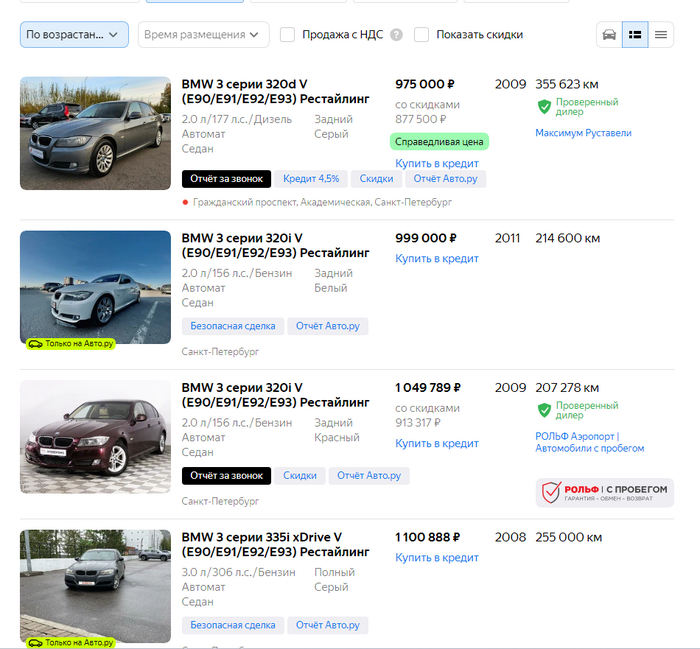Viewport: 700px width, 649px height.
Task: Switch to car gallery view icon
Action: (609, 35)
